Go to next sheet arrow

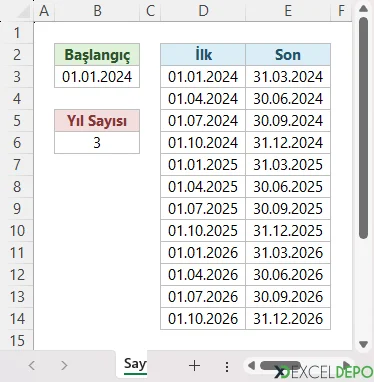pyautogui.click(x=64, y=366)
